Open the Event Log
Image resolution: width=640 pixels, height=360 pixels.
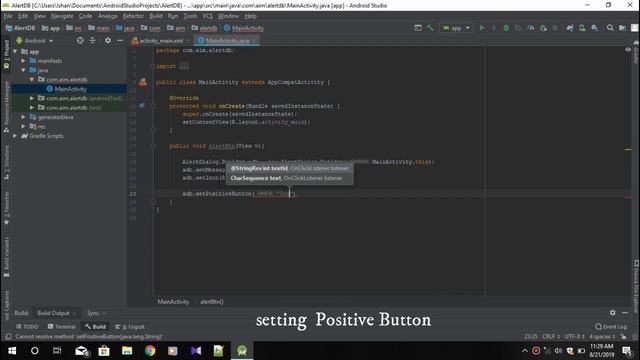point(611,327)
